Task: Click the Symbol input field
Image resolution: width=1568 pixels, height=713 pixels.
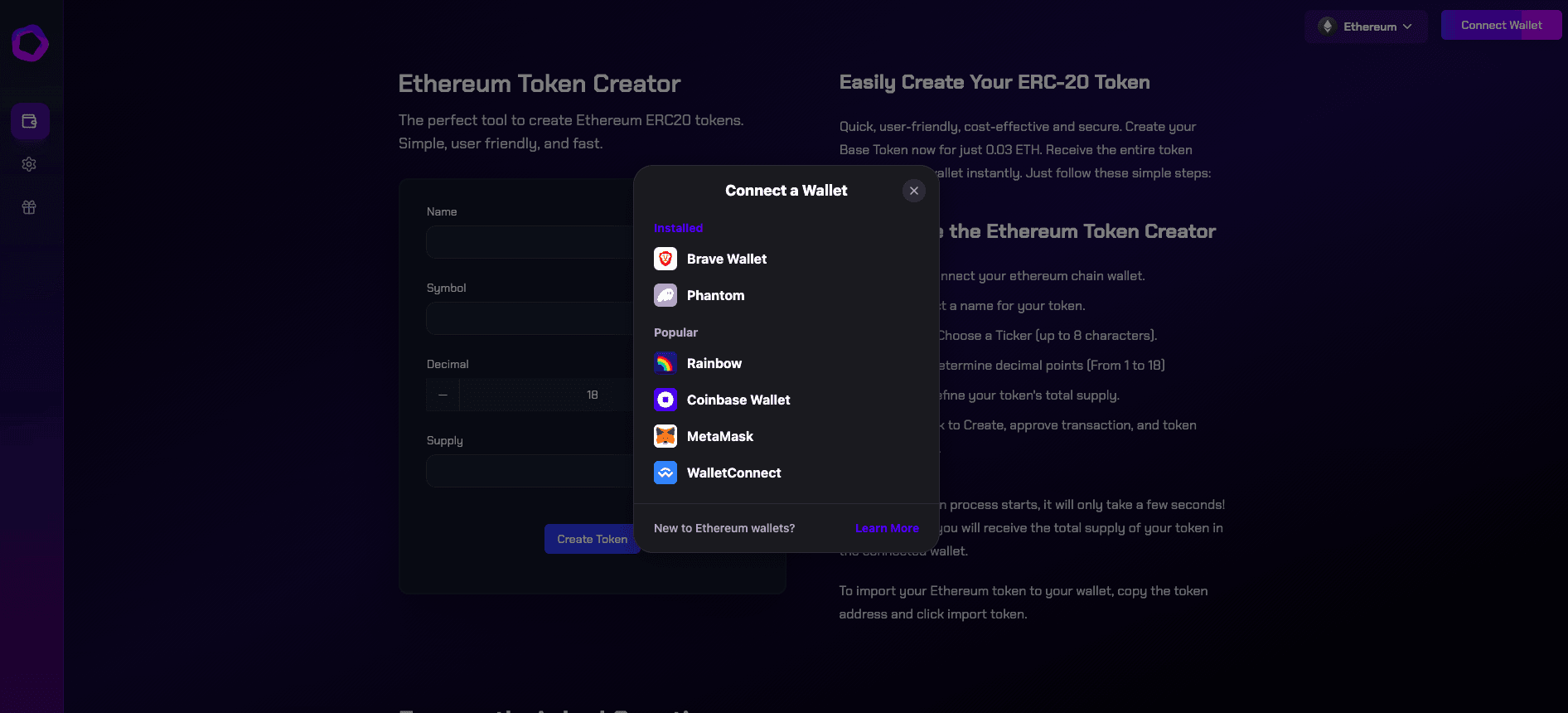Action: pos(530,318)
